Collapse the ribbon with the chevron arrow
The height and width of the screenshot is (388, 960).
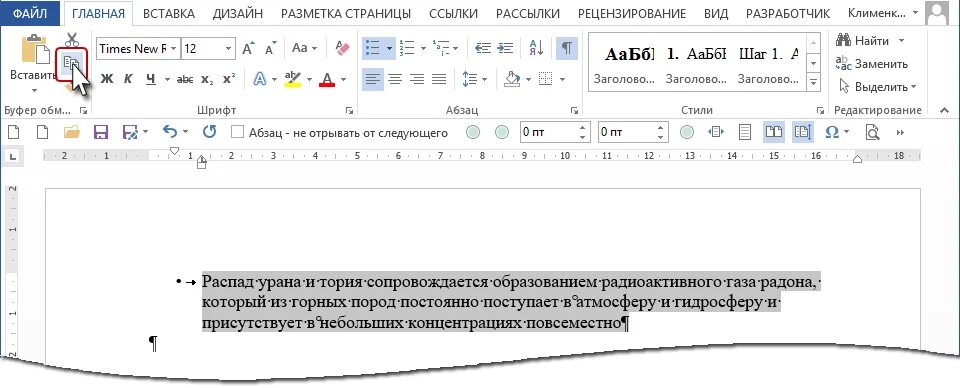(945, 111)
